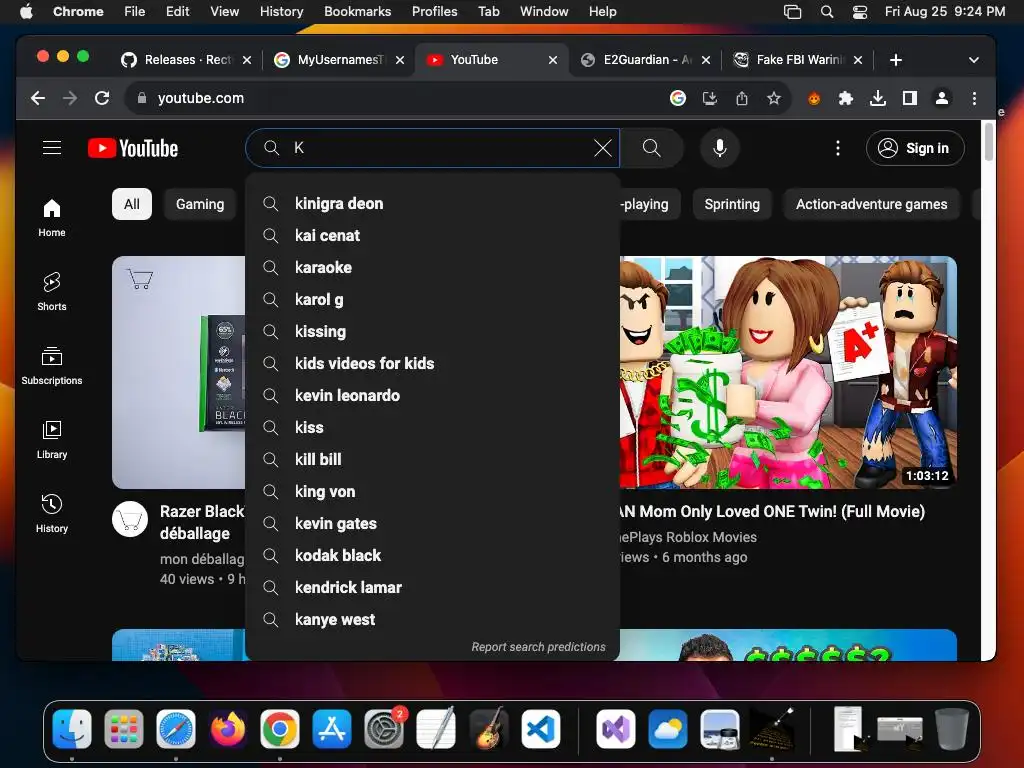This screenshot has height=768, width=1024.
Task: Select the Sprinting filter chip
Action: [x=732, y=204]
